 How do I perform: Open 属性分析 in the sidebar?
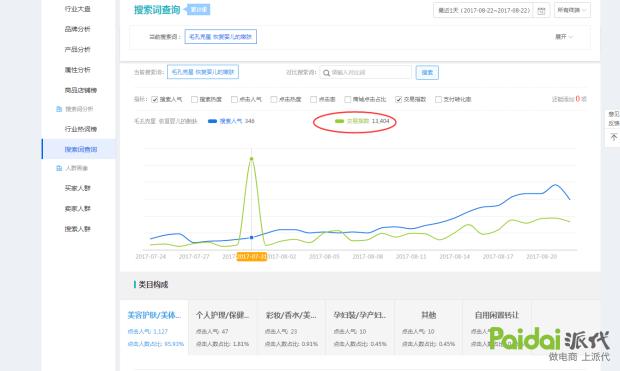(x=78, y=70)
